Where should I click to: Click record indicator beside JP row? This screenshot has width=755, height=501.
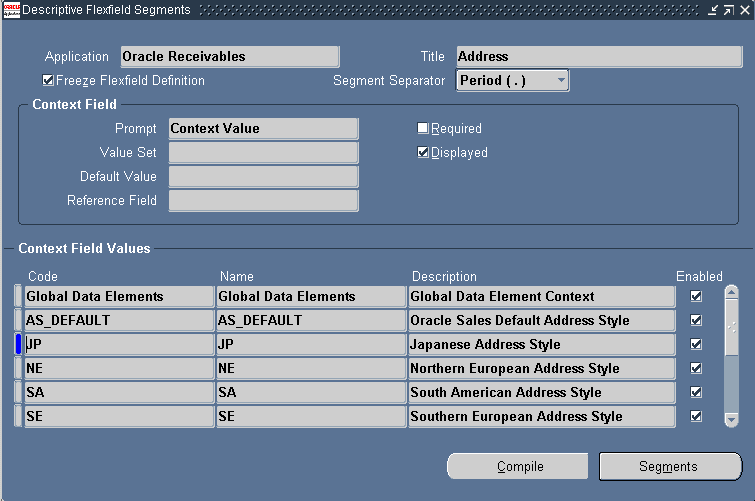coord(18,344)
